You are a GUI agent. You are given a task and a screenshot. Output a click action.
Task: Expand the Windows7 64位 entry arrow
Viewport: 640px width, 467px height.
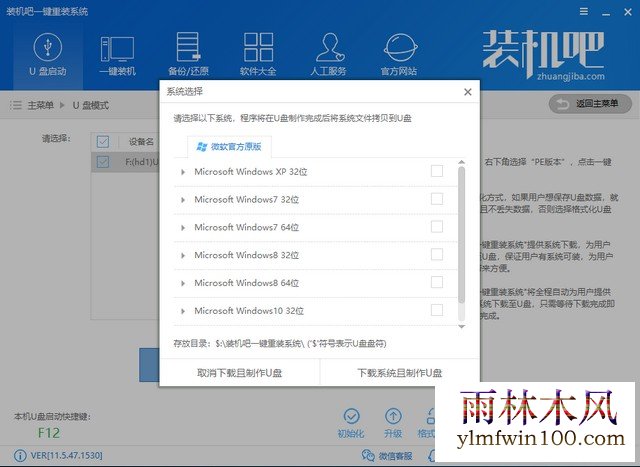(183, 228)
